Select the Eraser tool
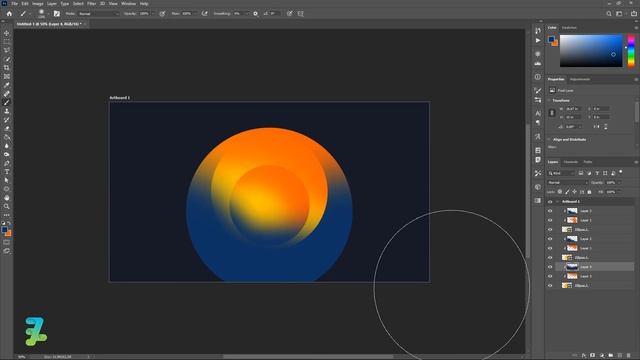Screen dimensions: 640x360 coord(7,129)
